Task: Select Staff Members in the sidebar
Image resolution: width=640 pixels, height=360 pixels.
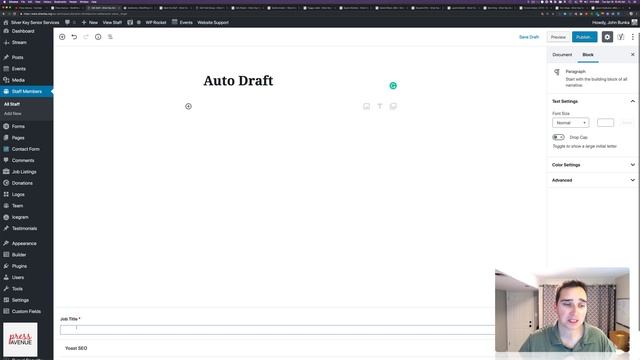Action: (27, 91)
